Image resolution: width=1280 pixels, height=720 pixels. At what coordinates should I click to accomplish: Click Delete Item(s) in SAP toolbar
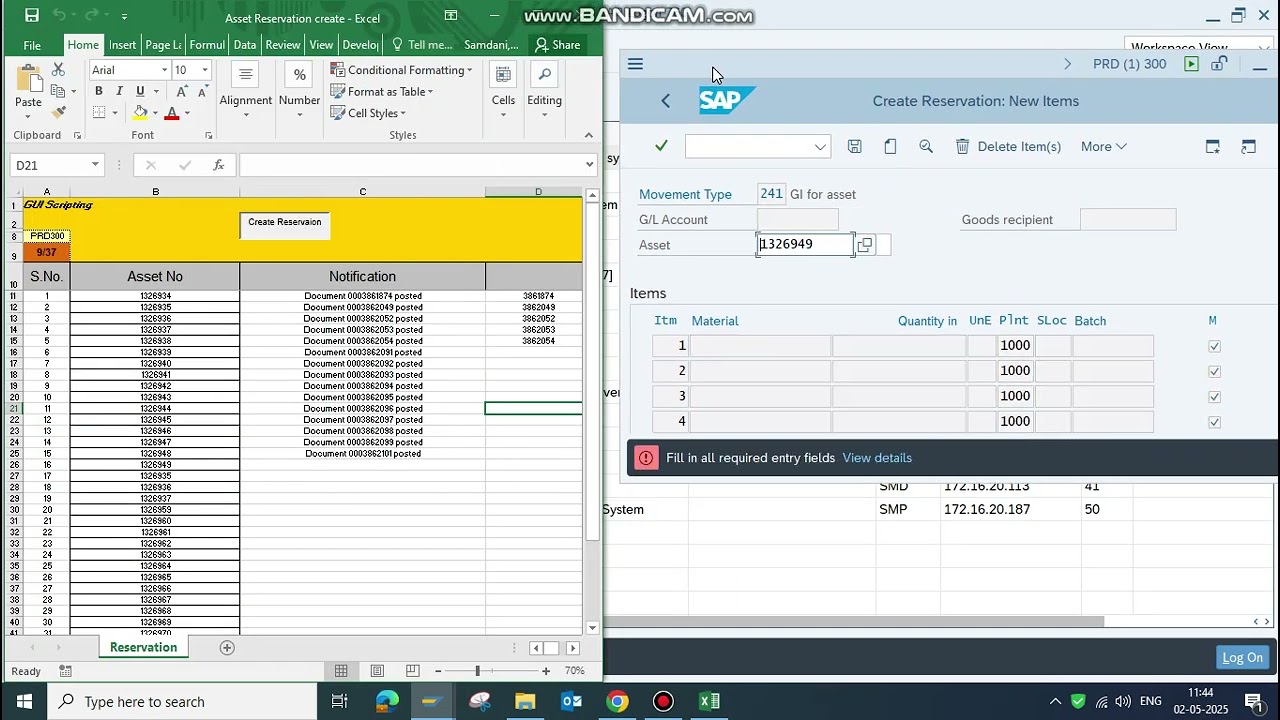[1008, 146]
